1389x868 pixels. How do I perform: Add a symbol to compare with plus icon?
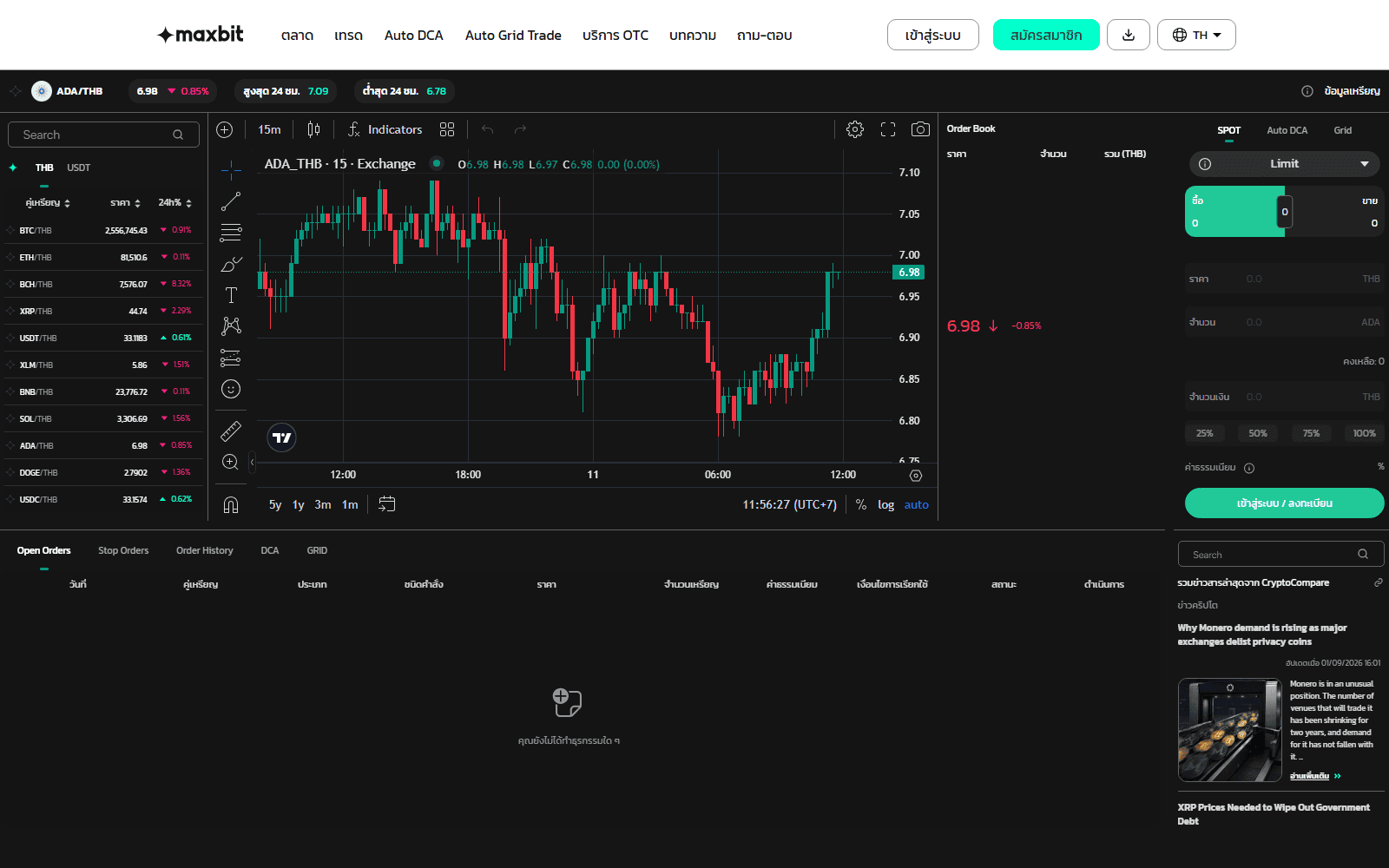pos(225,129)
